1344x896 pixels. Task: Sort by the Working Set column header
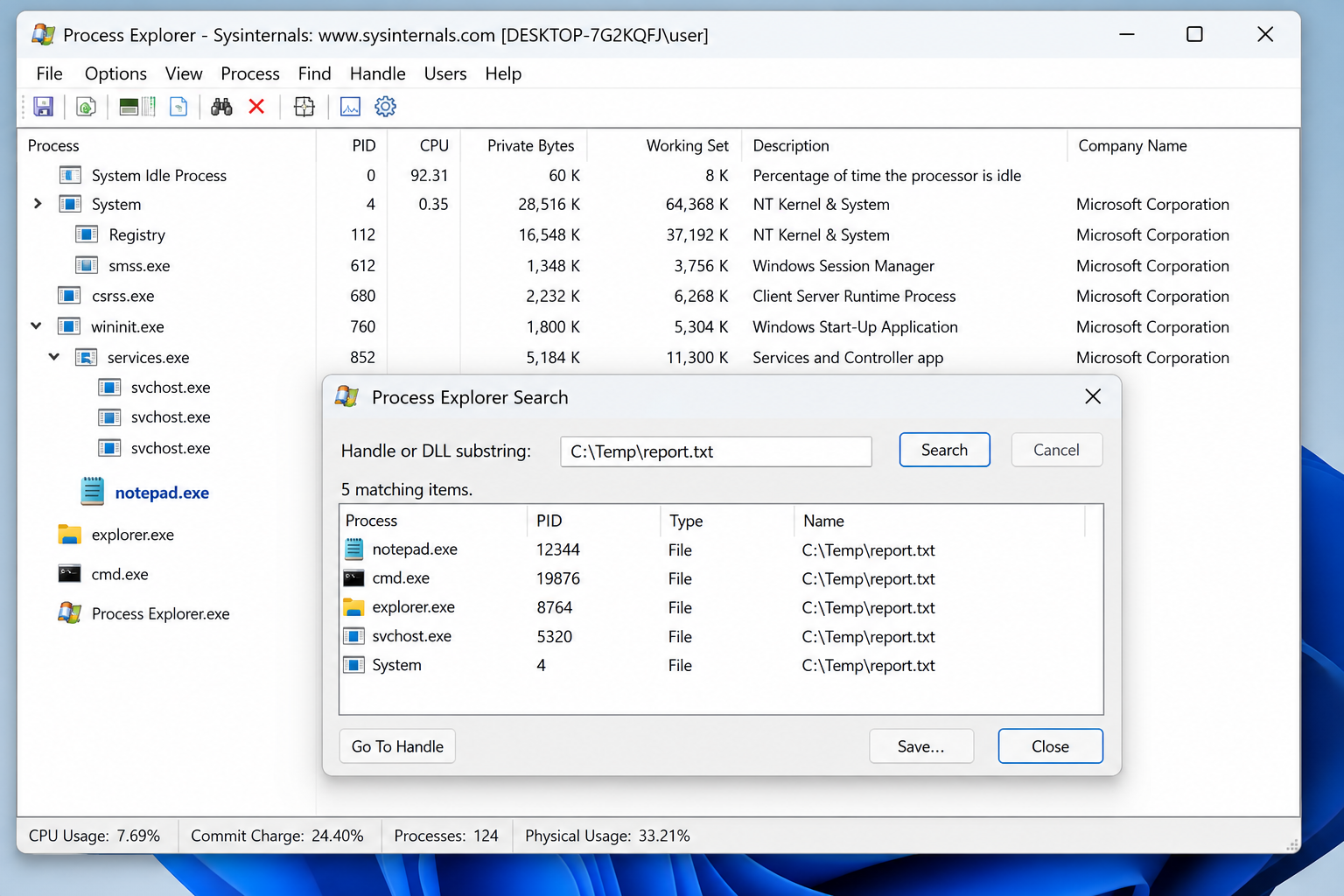coord(665,145)
